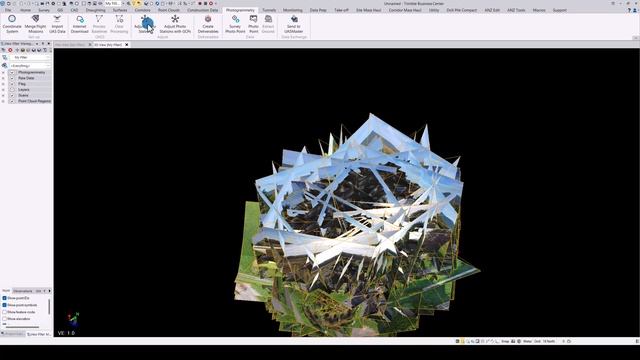
Task: Open the Surfaces ribbon tab
Action: (x=120, y=10)
